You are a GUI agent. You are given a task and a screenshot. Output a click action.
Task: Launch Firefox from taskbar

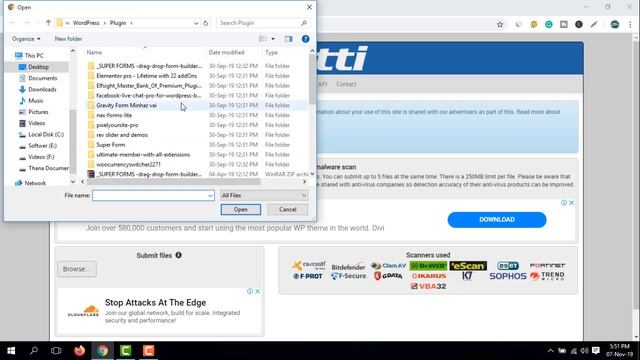80,351
